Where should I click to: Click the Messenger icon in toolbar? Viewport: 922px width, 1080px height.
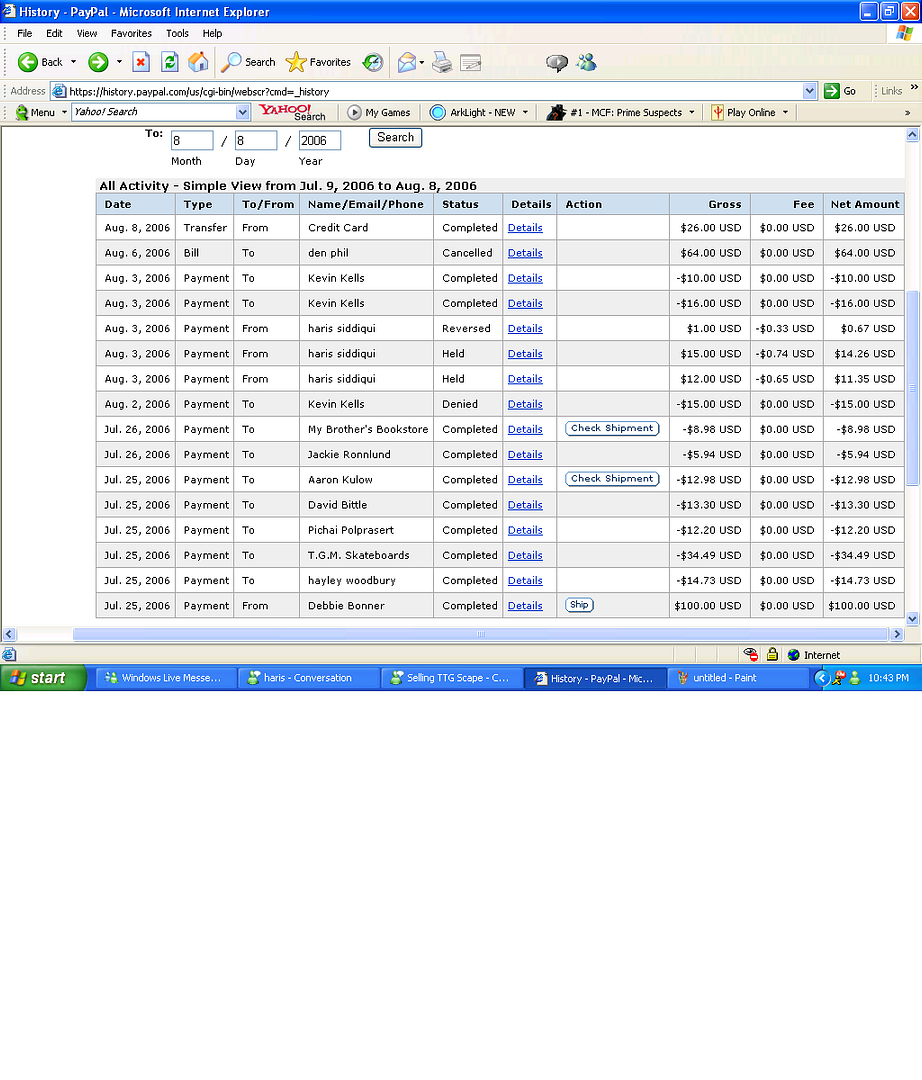pyautogui.click(x=586, y=62)
